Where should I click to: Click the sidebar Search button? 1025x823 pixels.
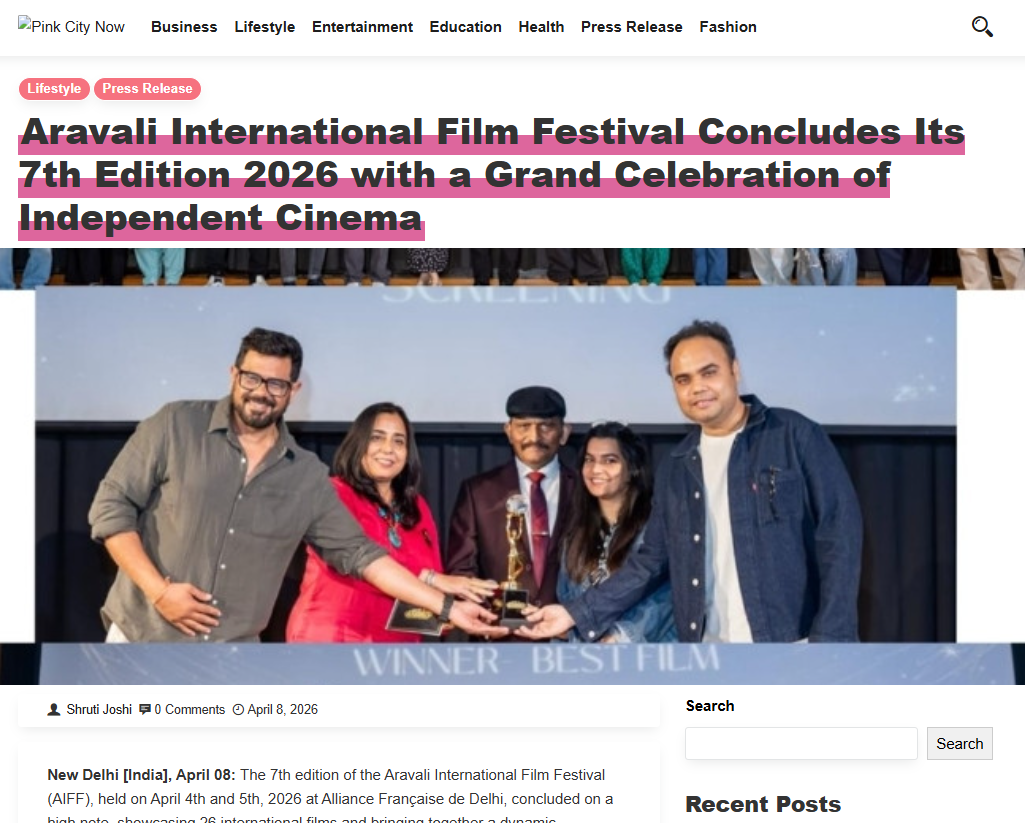[x=960, y=743]
